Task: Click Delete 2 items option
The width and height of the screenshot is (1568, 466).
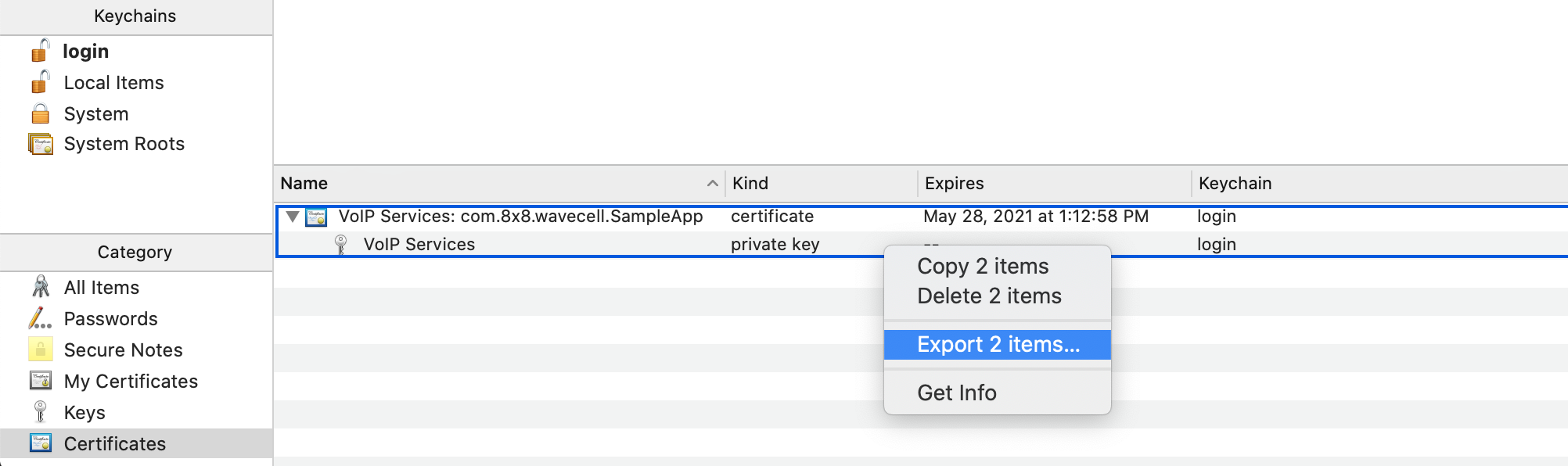Action: point(988,296)
